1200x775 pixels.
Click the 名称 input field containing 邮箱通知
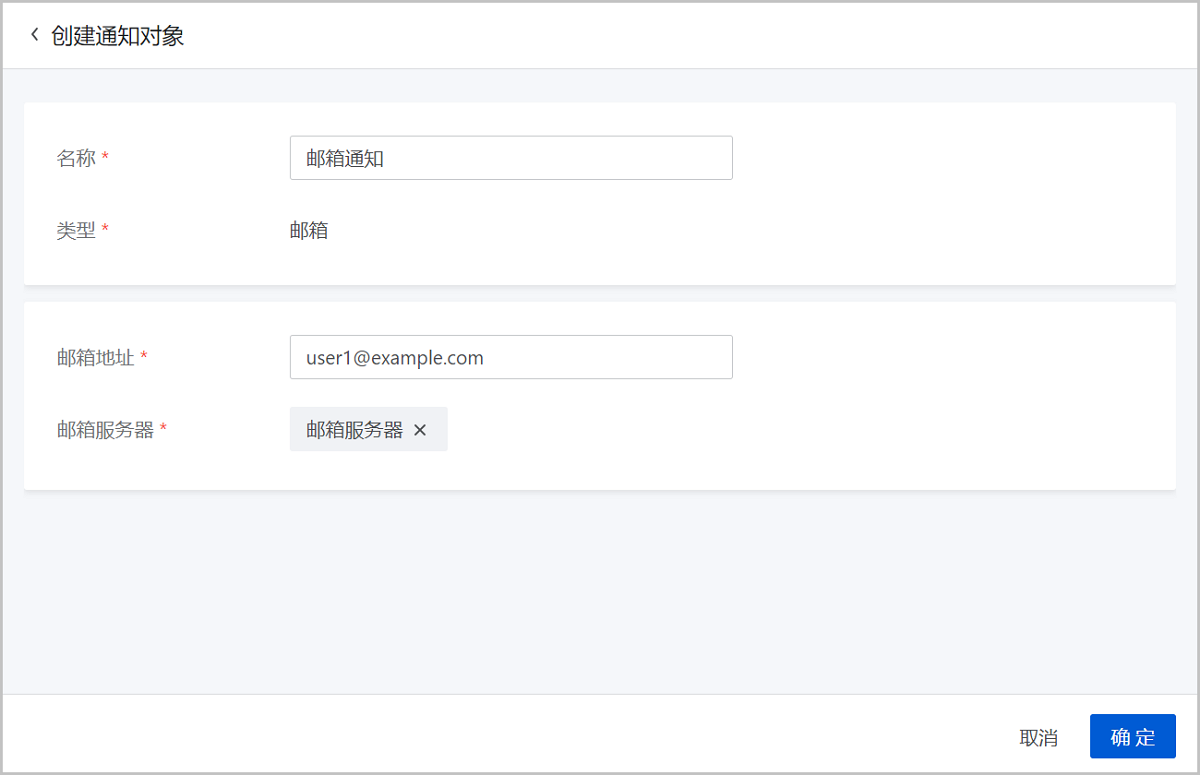click(511, 158)
